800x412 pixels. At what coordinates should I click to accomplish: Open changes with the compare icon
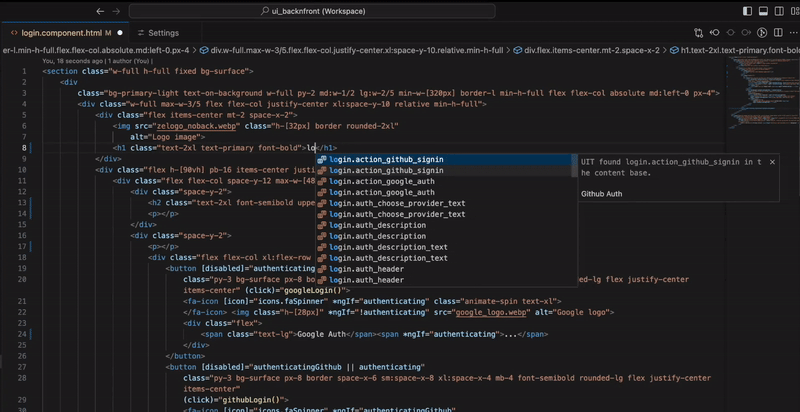tap(698, 33)
